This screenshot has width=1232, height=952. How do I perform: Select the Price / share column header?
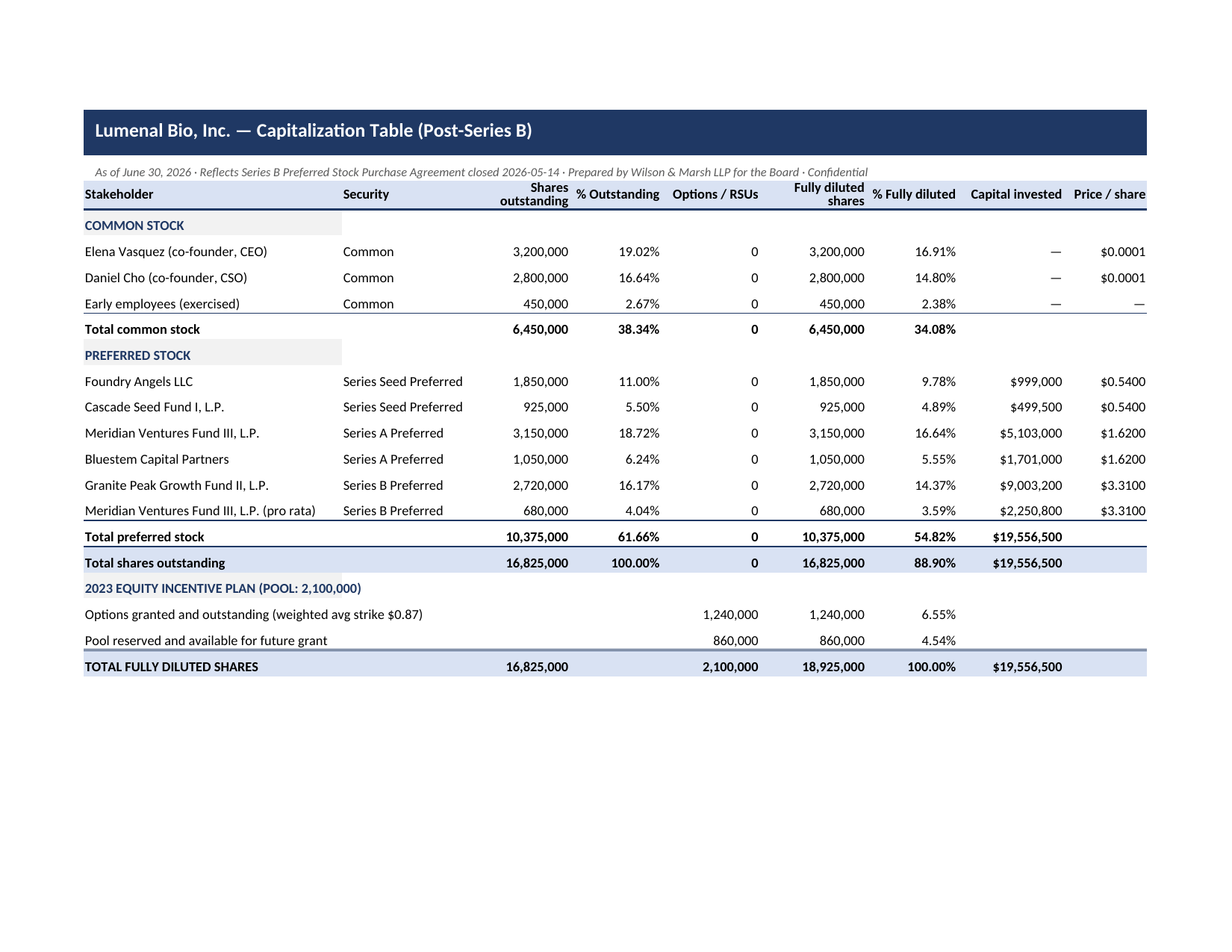click(x=1110, y=194)
